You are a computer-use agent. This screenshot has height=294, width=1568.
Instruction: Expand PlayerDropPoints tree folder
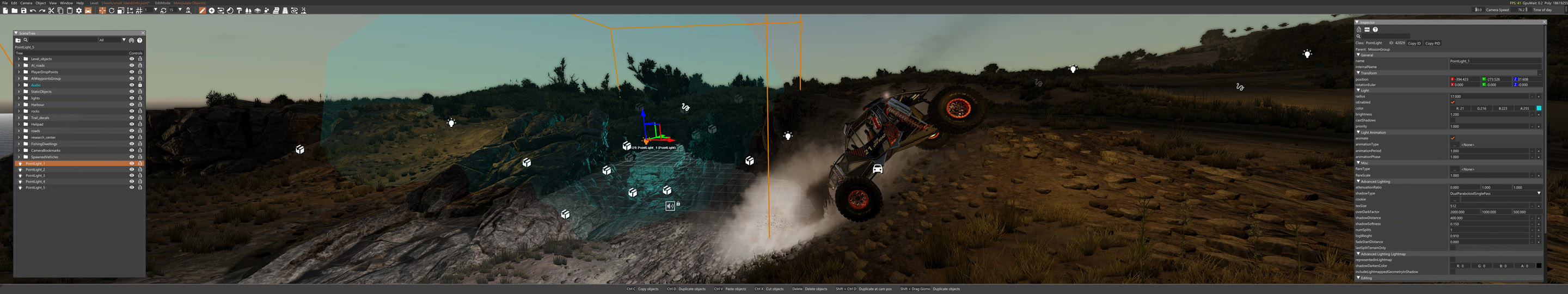point(19,72)
